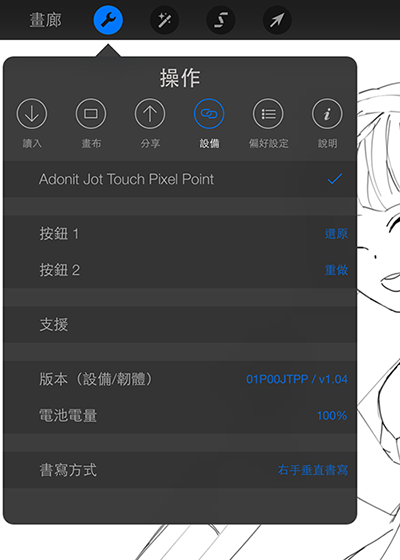Image resolution: width=400 pixels, height=560 pixels.
Task: Open the 說明 help tab
Action: point(327,123)
